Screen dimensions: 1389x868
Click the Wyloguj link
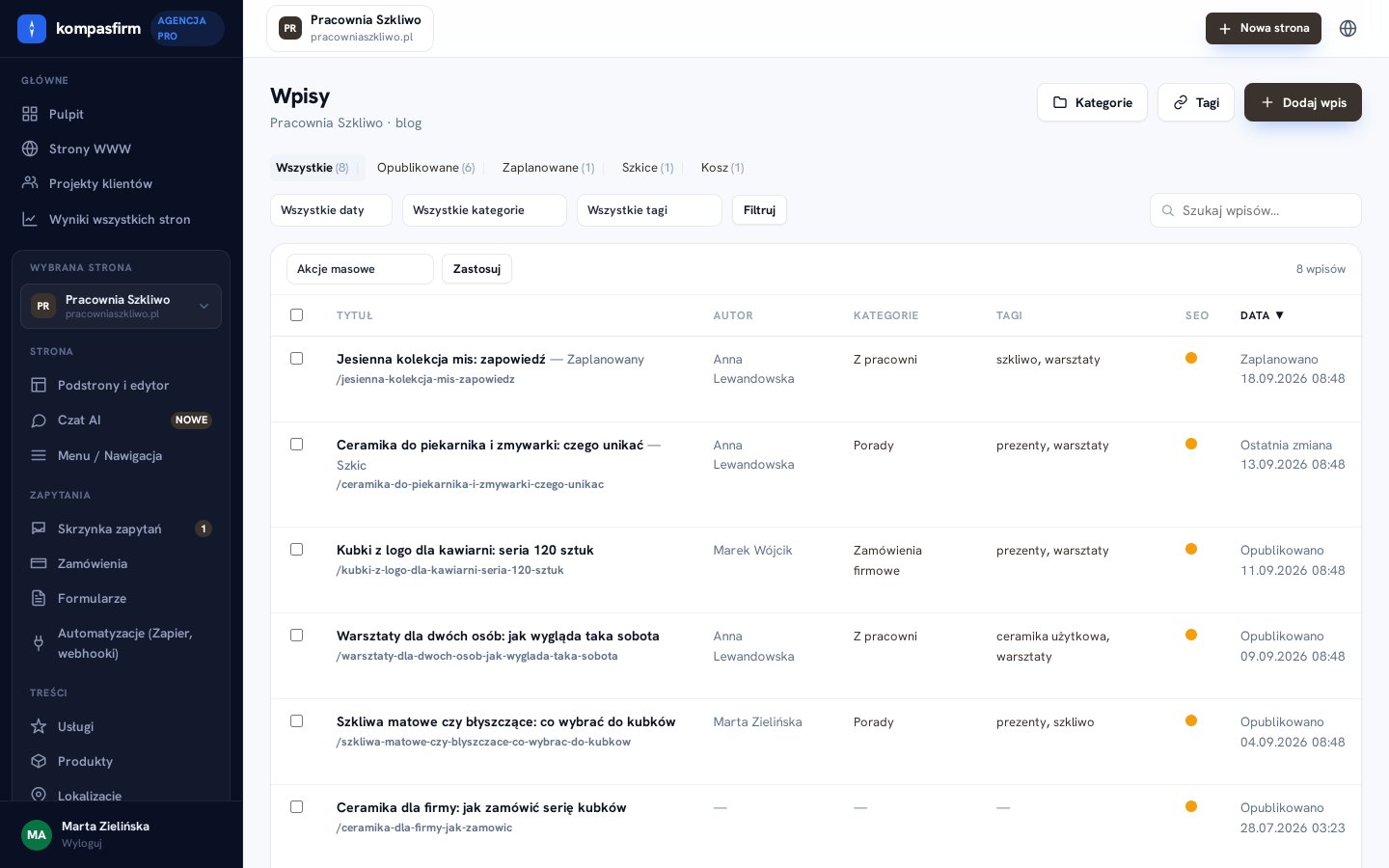point(82,843)
